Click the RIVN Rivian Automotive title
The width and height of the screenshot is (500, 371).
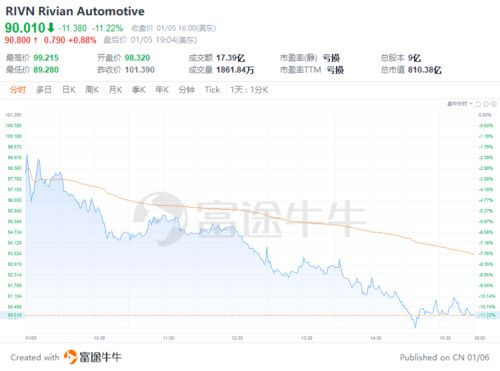[75, 11]
